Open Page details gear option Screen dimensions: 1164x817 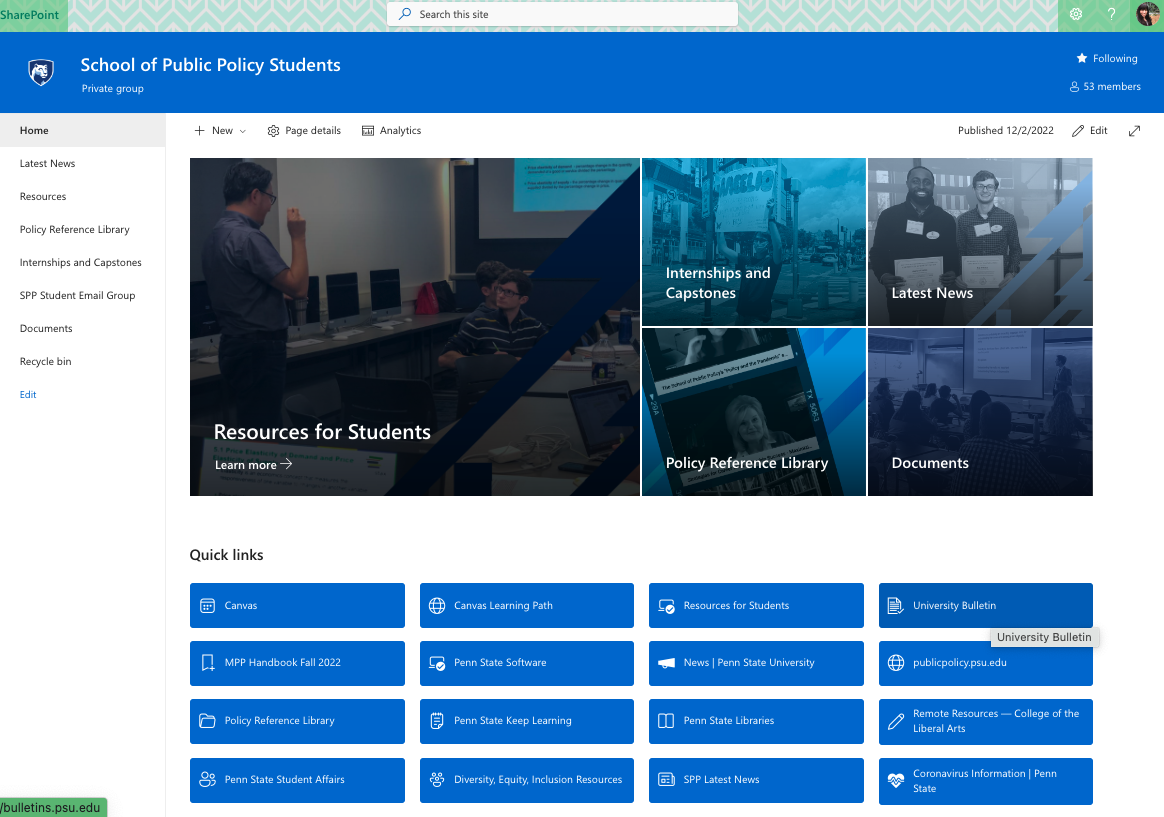(304, 131)
